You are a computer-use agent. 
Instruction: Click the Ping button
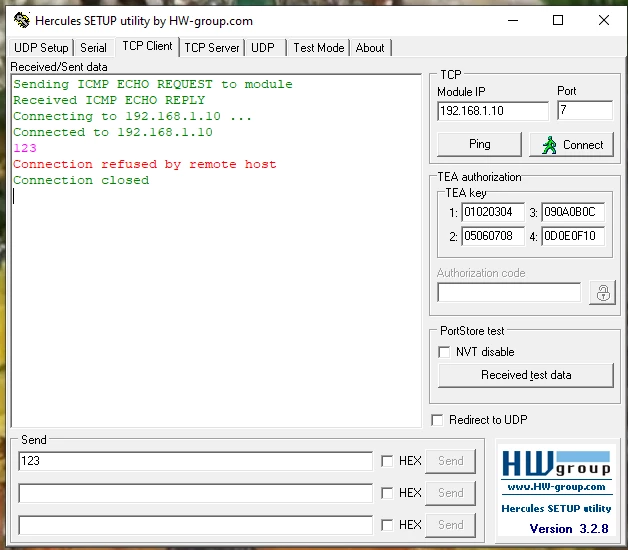(479, 144)
